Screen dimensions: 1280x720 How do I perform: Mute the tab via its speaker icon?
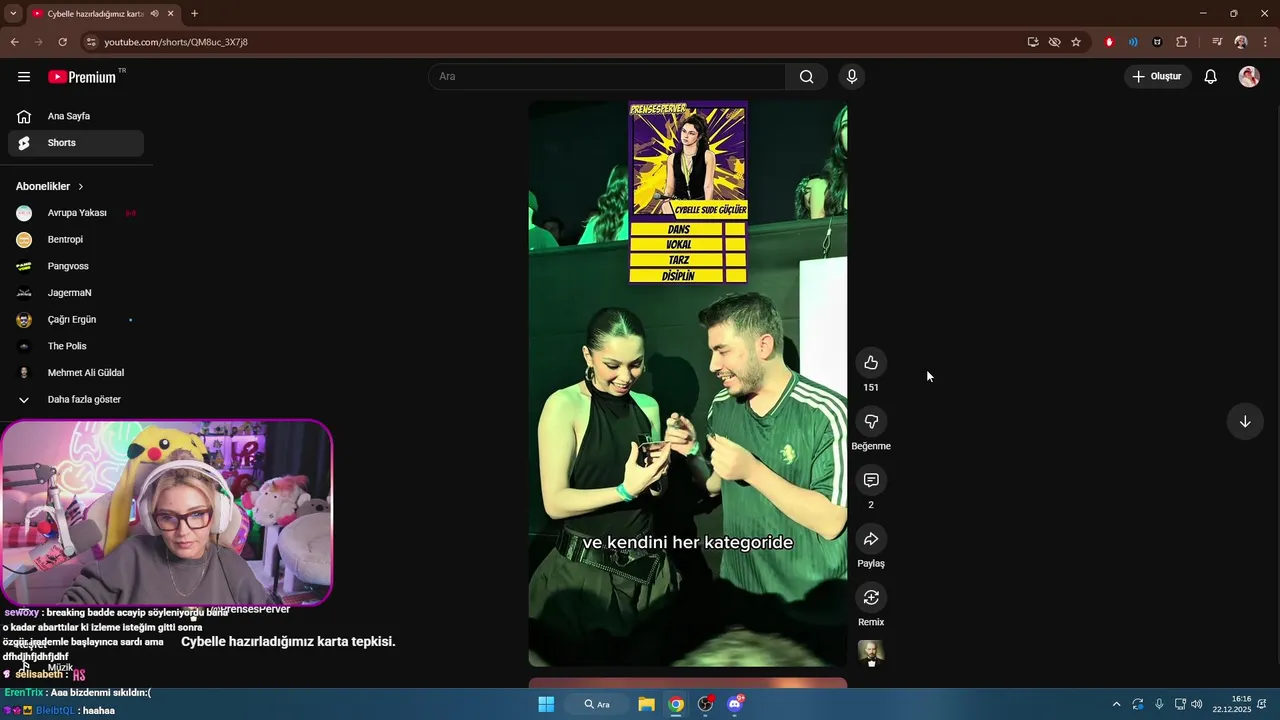(154, 13)
